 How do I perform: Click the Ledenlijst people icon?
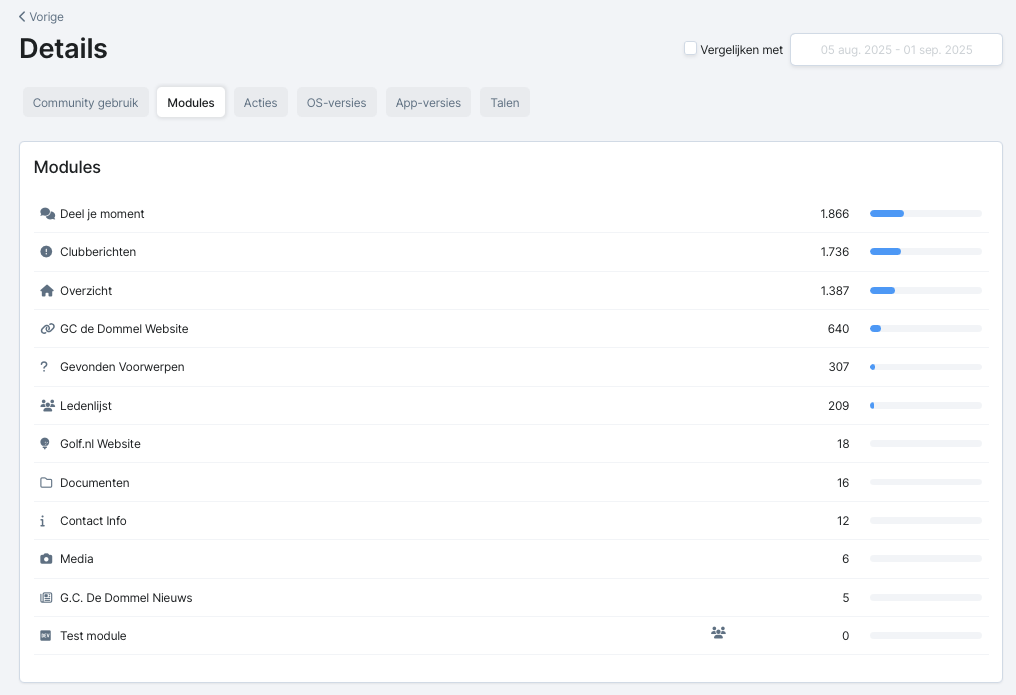coord(47,406)
